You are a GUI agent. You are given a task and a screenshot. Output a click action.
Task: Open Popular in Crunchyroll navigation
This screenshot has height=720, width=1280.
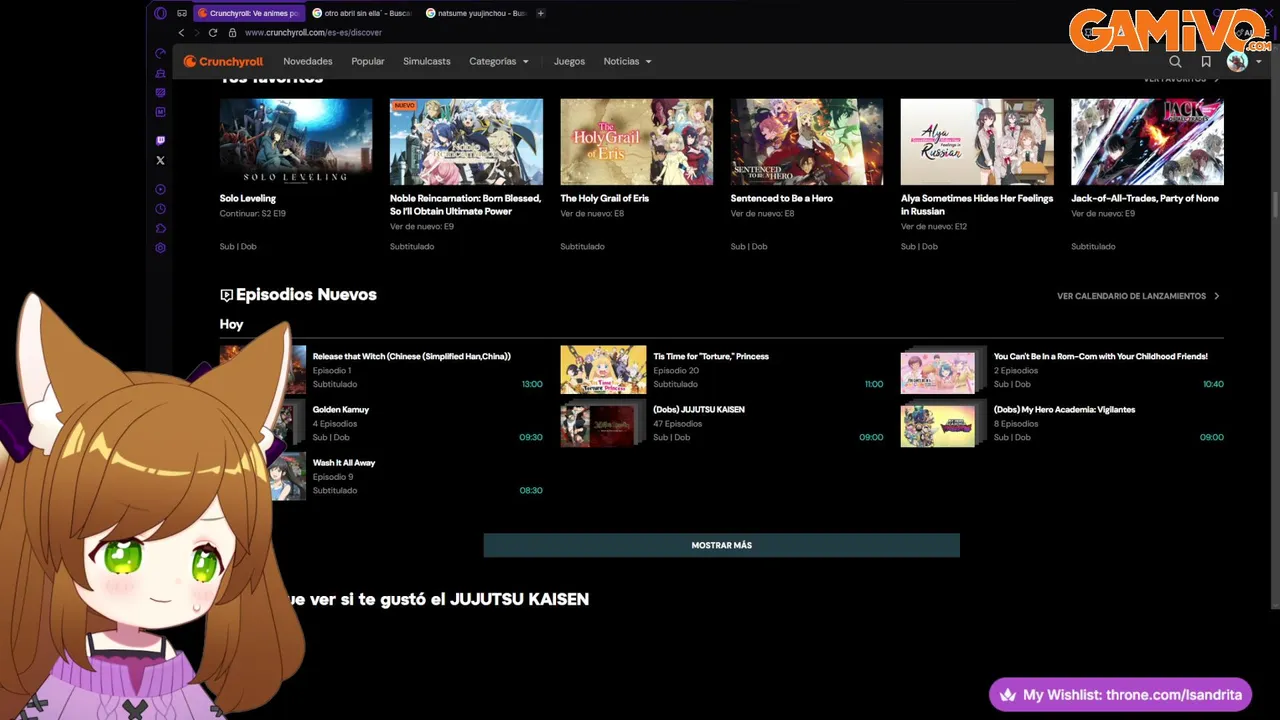point(368,61)
